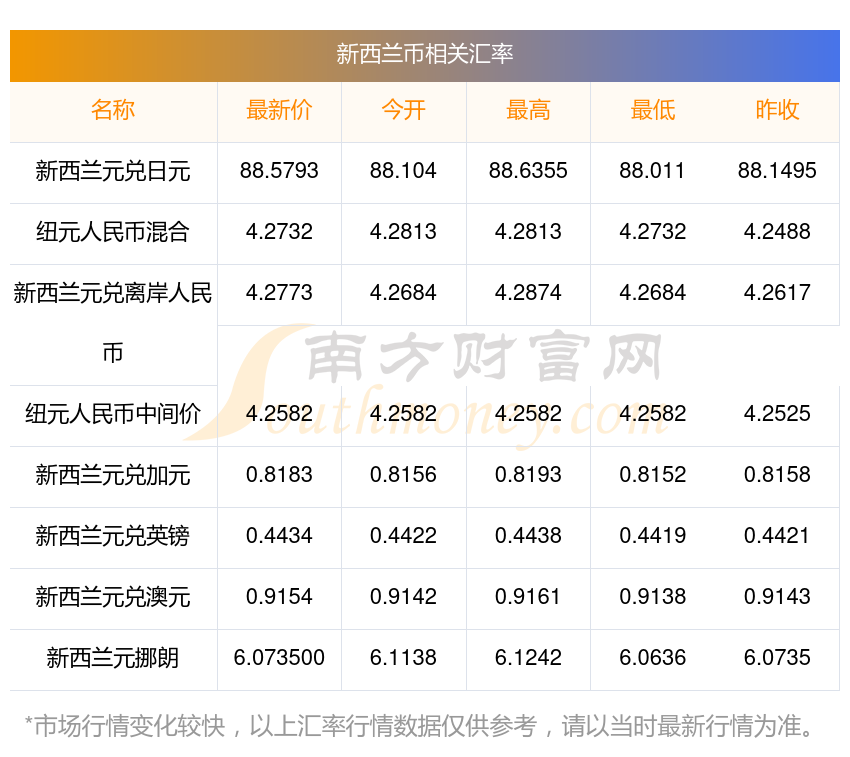Click 4.2813 in the 最高 column
Viewport: 850px width, 757px height.
coord(528,232)
